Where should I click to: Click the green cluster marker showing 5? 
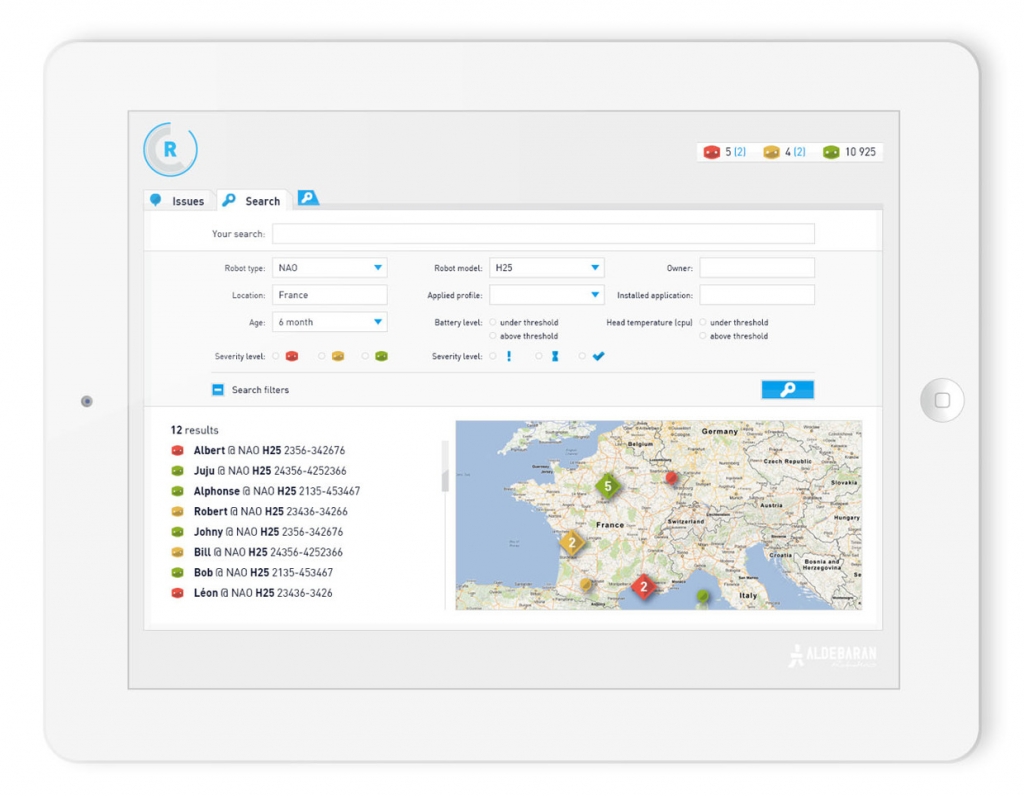click(x=607, y=486)
